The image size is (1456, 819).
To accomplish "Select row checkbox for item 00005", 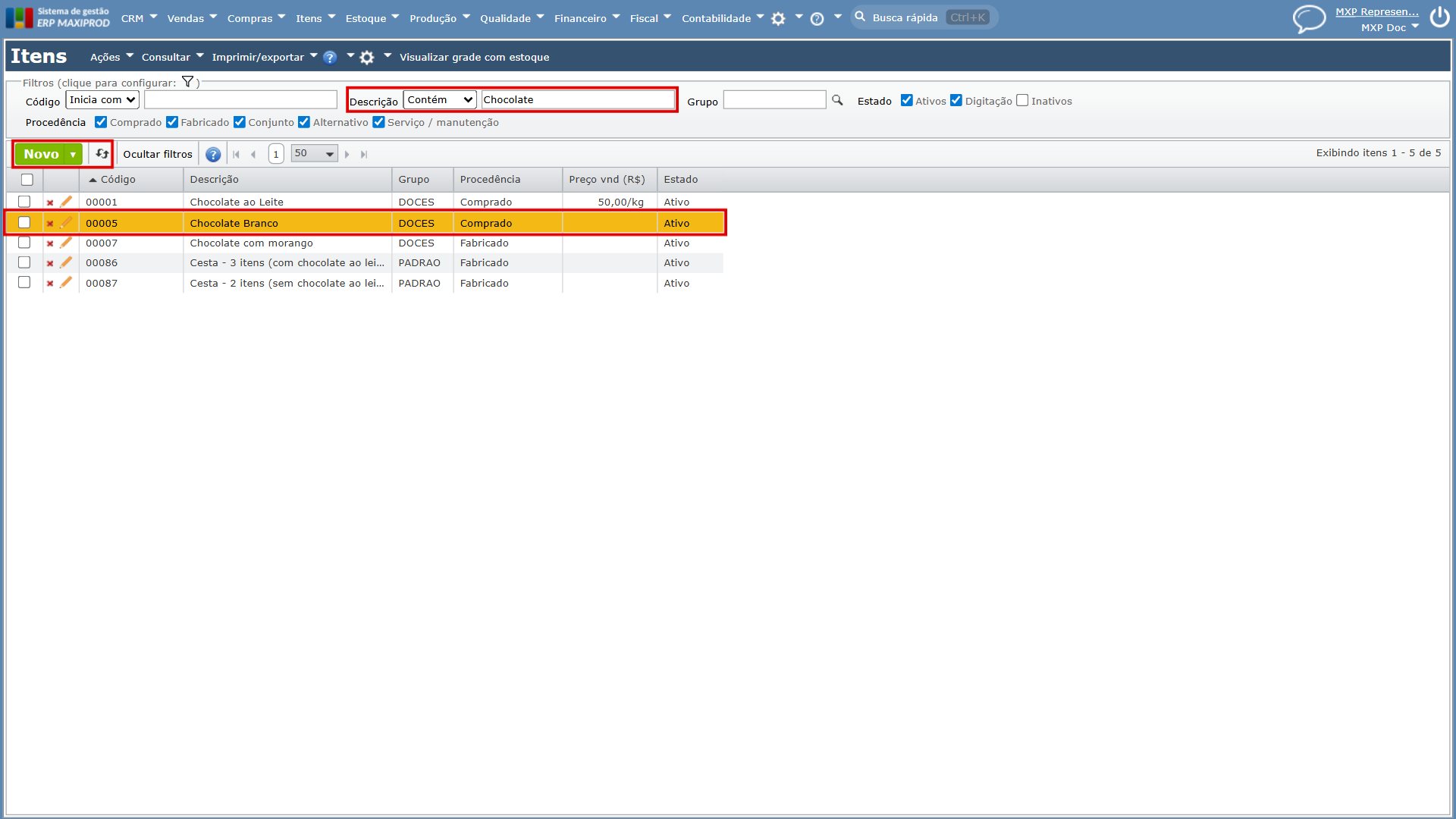I will click(x=24, y=223).
